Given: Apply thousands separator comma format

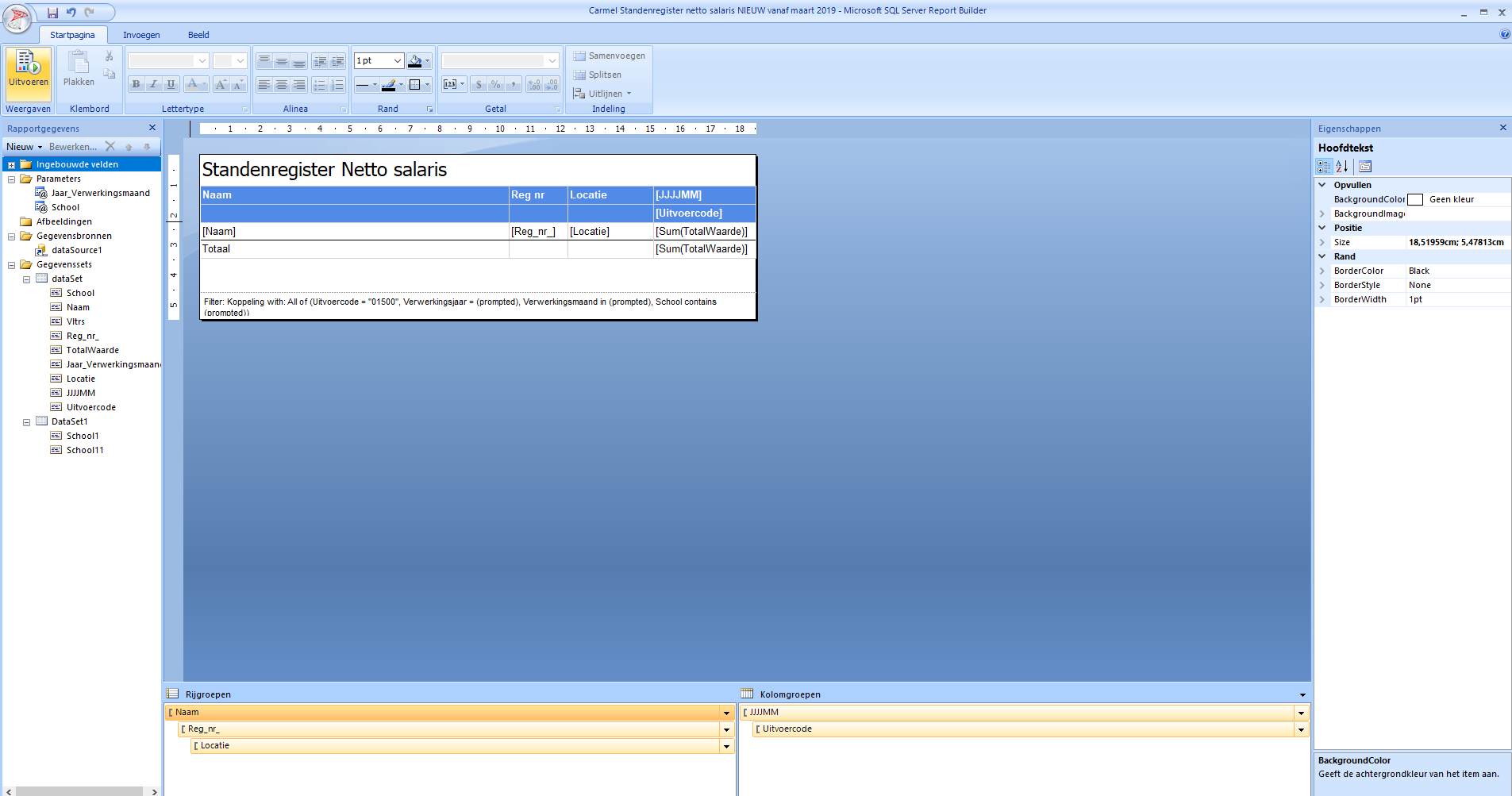Looking at the screenshot, I should point(514,84).
